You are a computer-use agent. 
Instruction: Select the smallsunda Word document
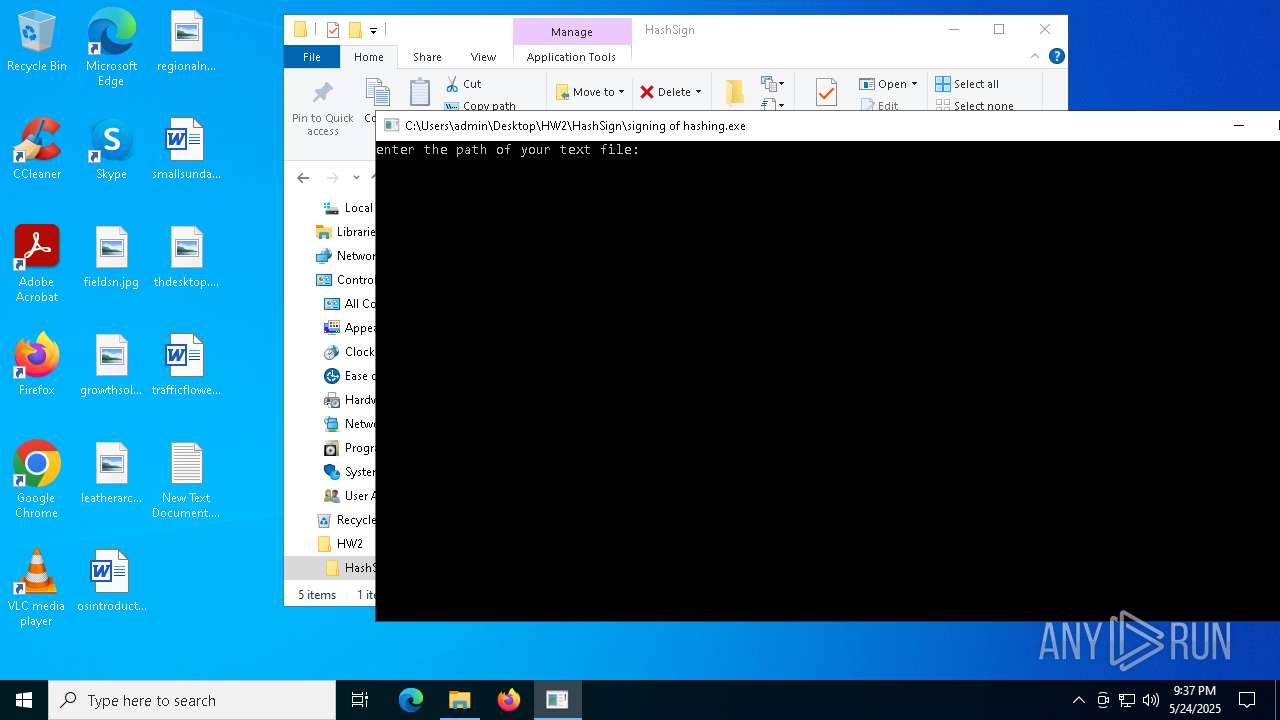[x=186, y=150]
